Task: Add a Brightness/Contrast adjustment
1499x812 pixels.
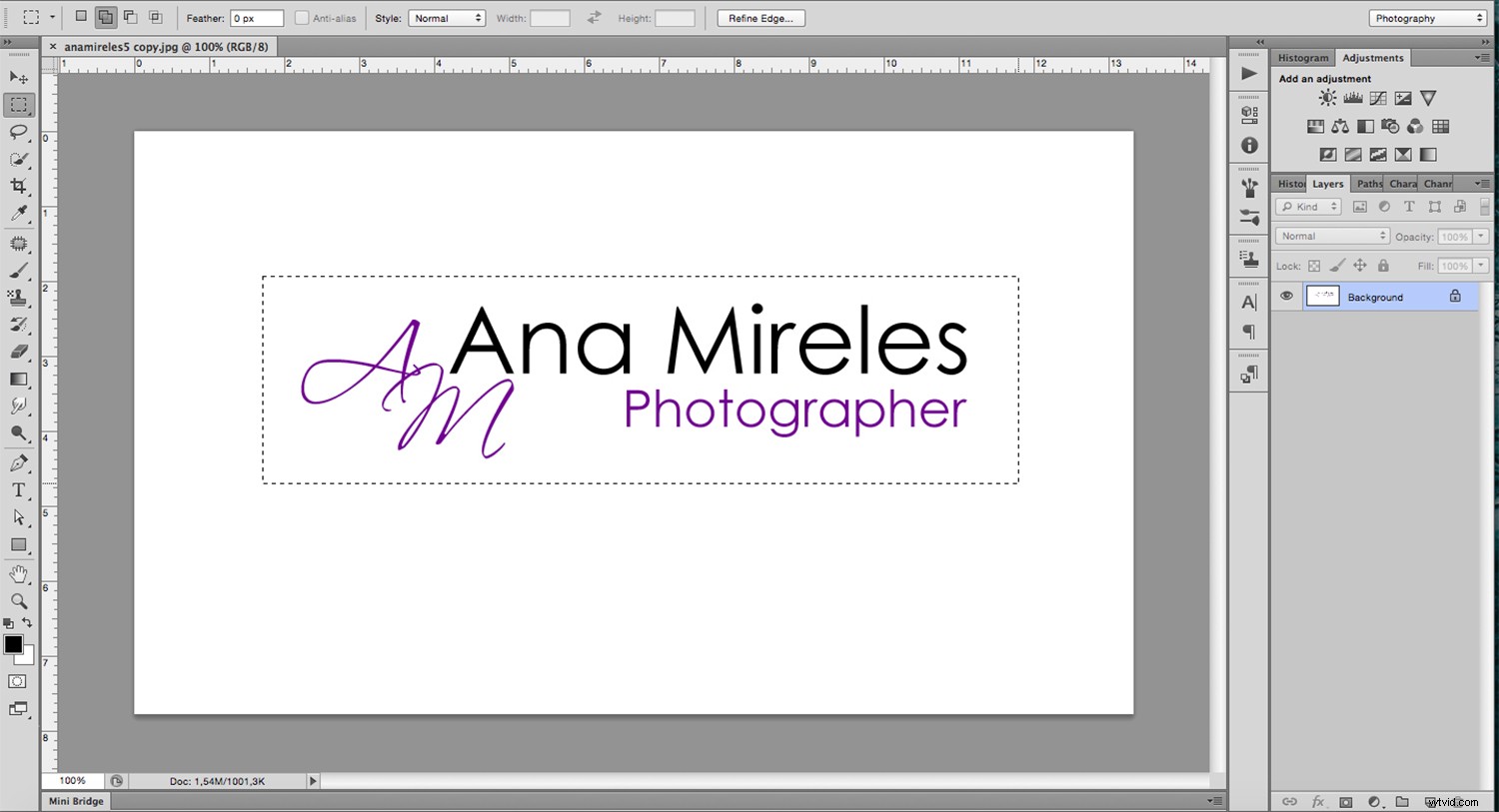Action: [x=1326, y=97]
